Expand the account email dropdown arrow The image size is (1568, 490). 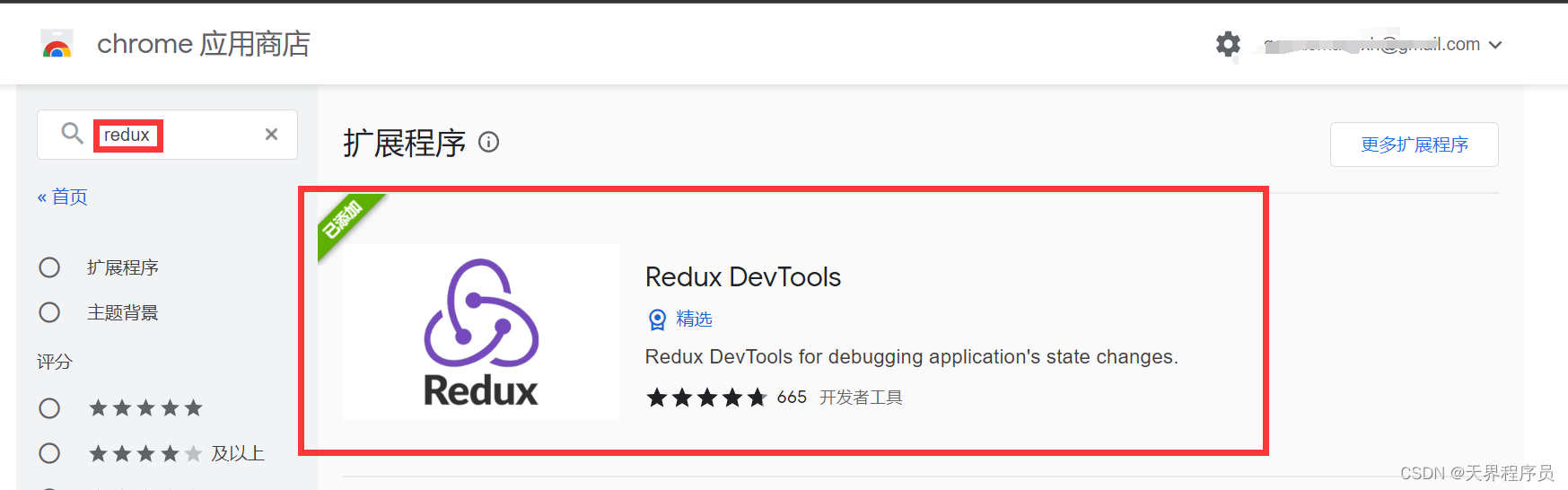(1495, 45)
